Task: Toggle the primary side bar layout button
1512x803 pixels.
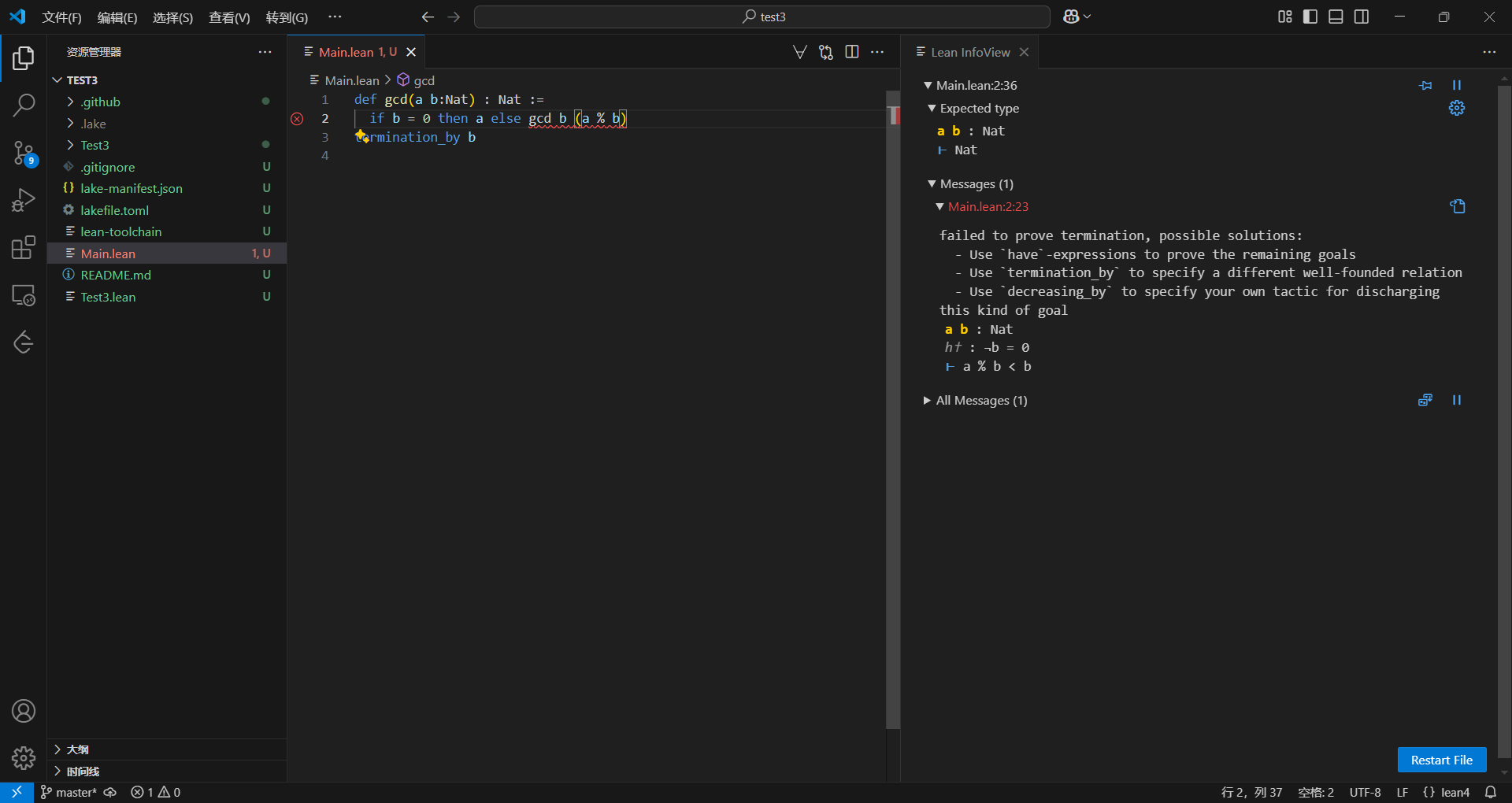Action: tap(1310, 17)
